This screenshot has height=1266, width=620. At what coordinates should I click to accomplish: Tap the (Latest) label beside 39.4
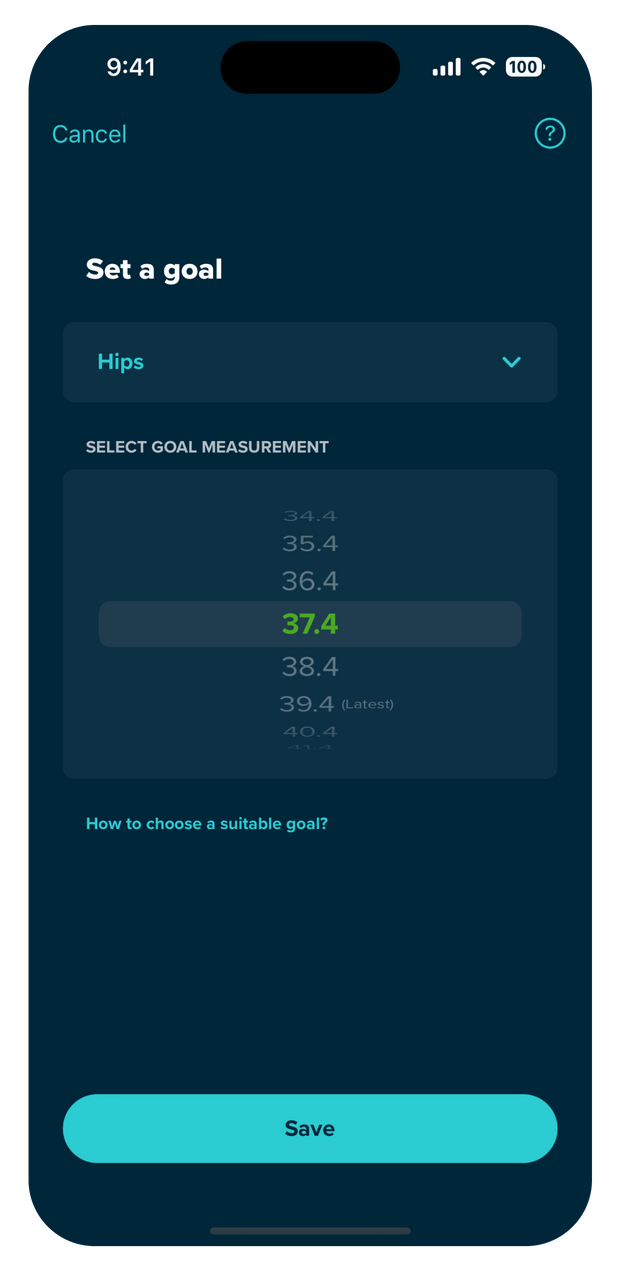(367, 704)
